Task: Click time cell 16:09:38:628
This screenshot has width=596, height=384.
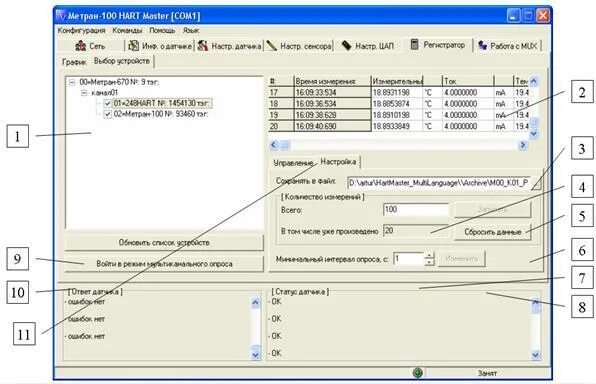Action: pos(332,115)
